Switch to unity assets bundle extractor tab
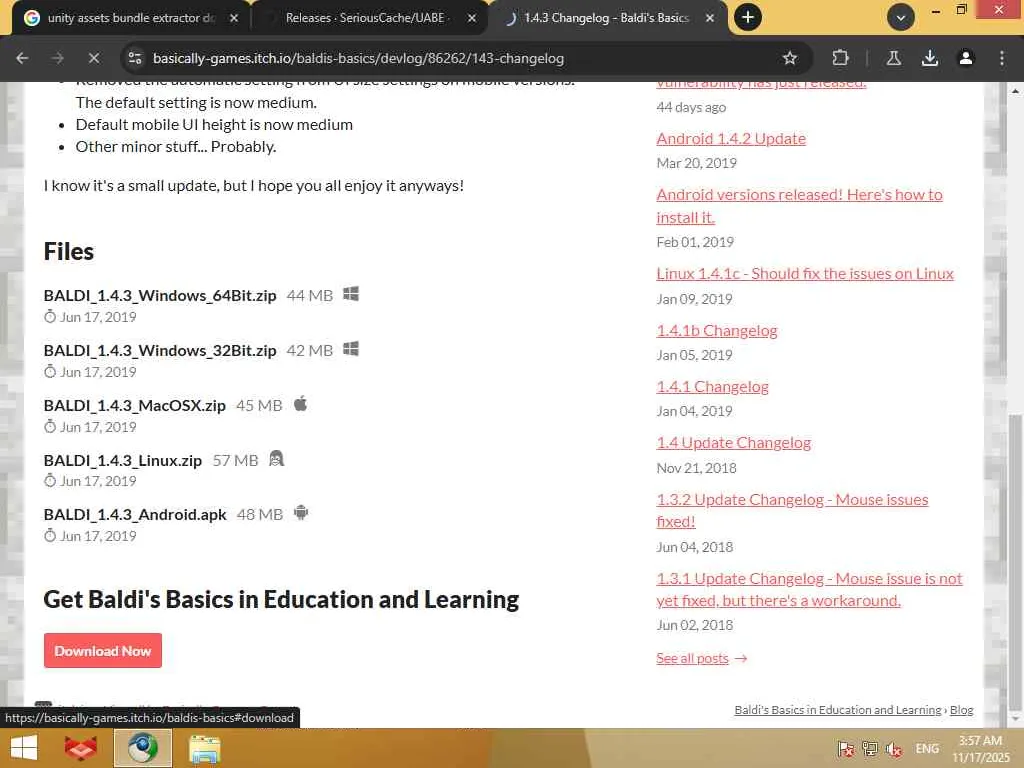The width and height of the screenshot is (1024, 768). click(129, 18)
